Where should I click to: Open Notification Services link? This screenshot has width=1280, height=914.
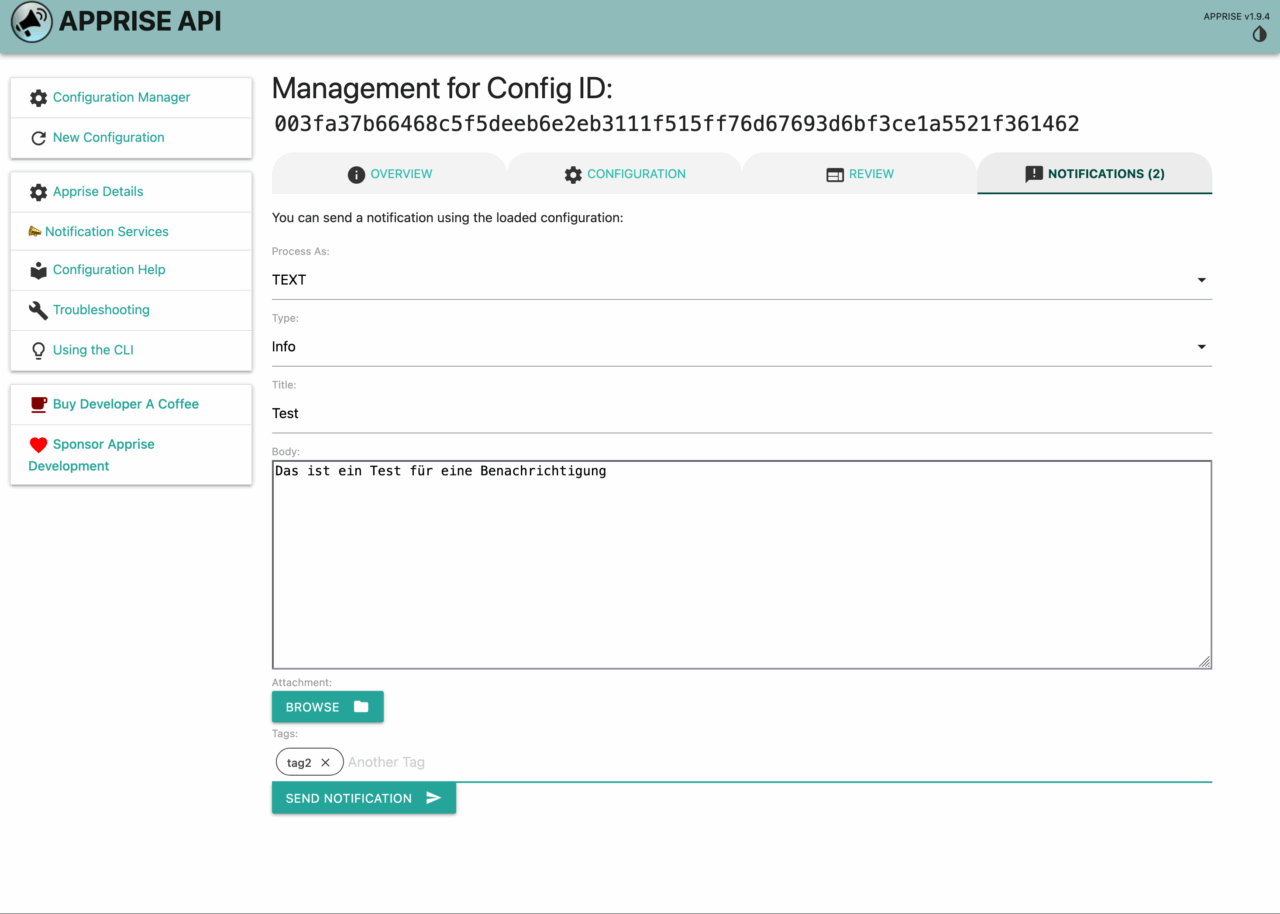coord(107,231)
